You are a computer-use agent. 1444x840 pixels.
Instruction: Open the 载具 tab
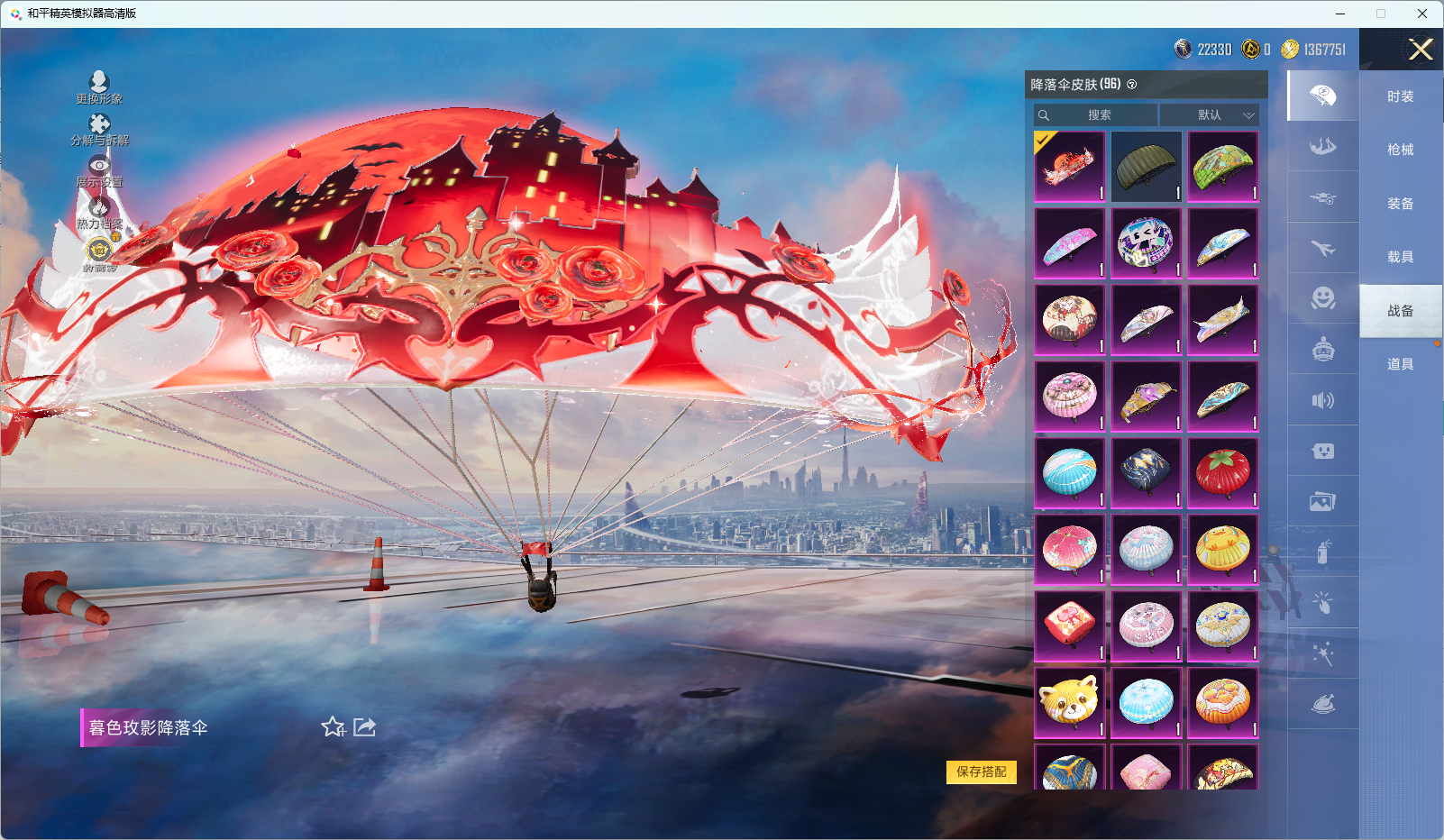[1400, 257]
